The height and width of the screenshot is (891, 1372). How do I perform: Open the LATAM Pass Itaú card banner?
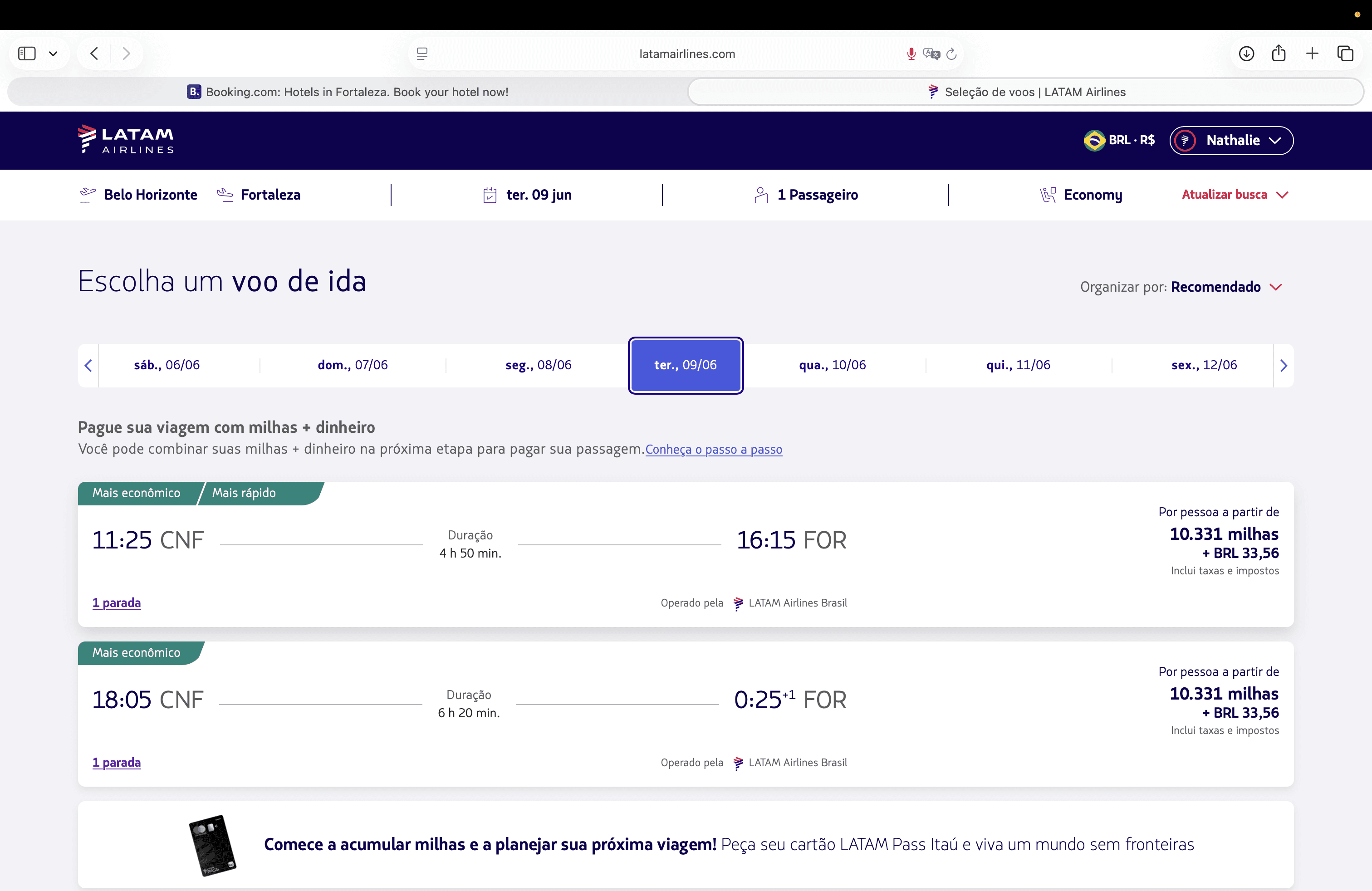686,845
